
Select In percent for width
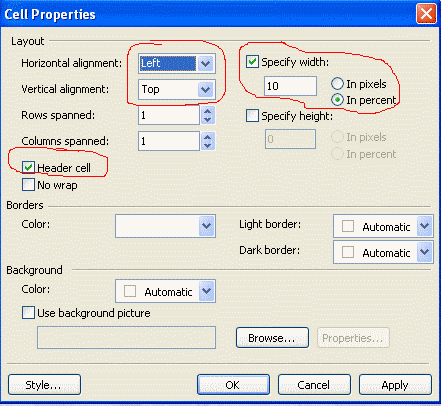337,100
